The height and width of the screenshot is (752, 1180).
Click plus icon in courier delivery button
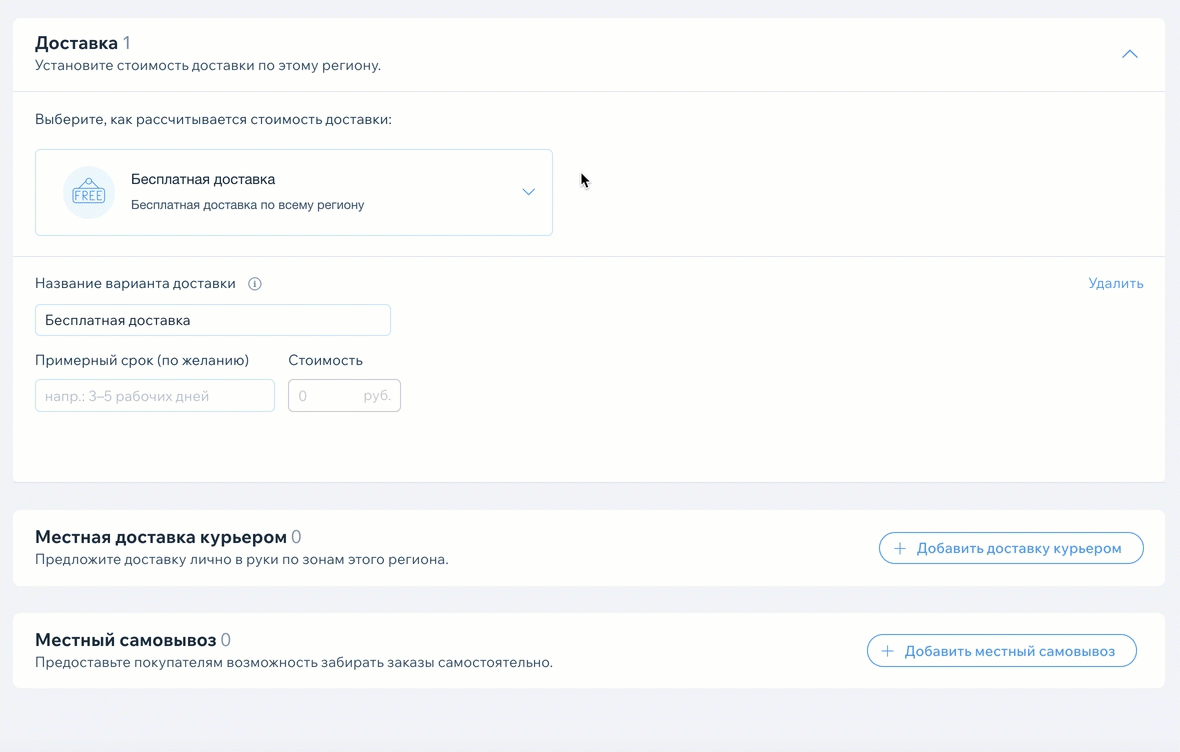(899, 548)
